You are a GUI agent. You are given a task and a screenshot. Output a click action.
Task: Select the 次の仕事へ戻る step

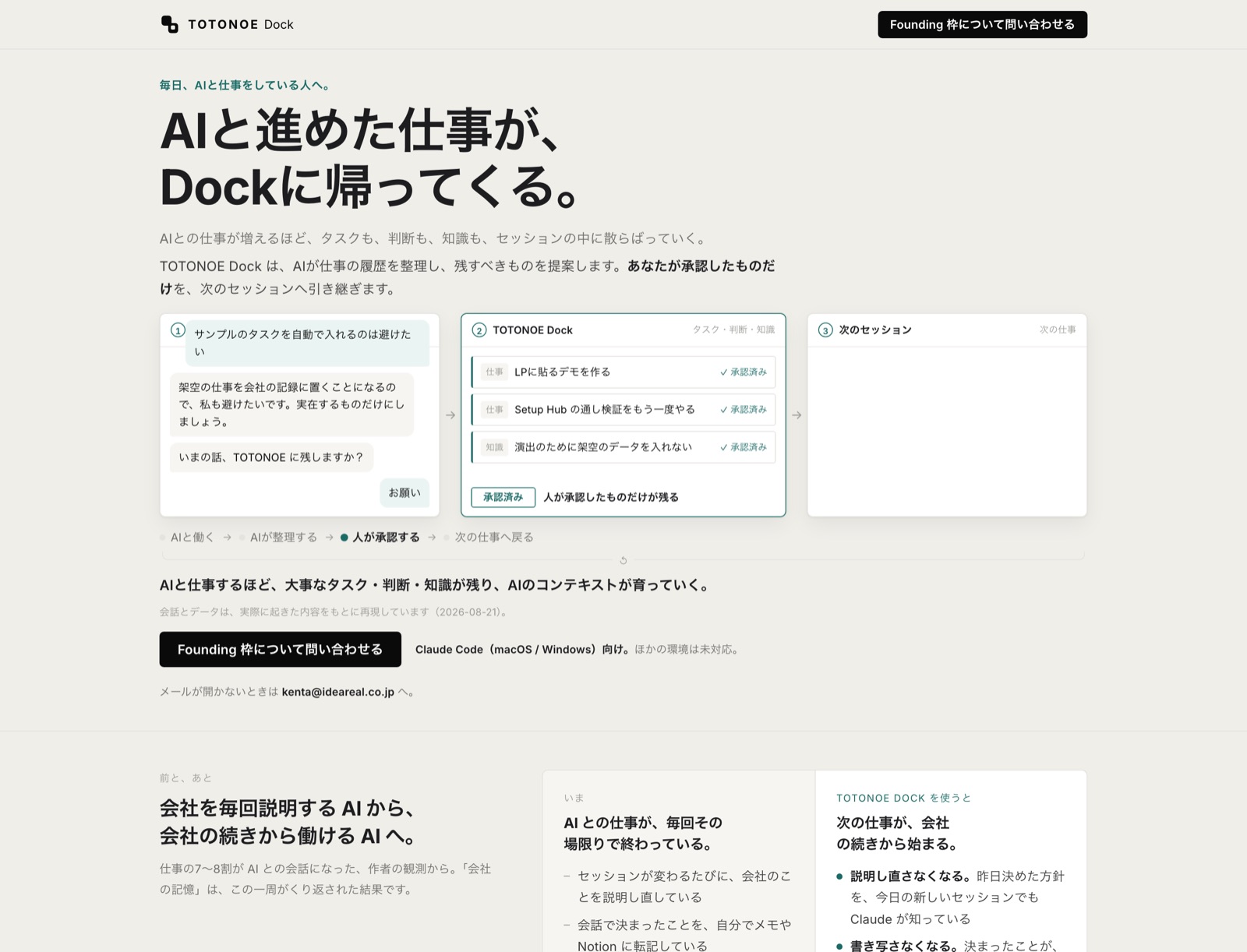489,538
